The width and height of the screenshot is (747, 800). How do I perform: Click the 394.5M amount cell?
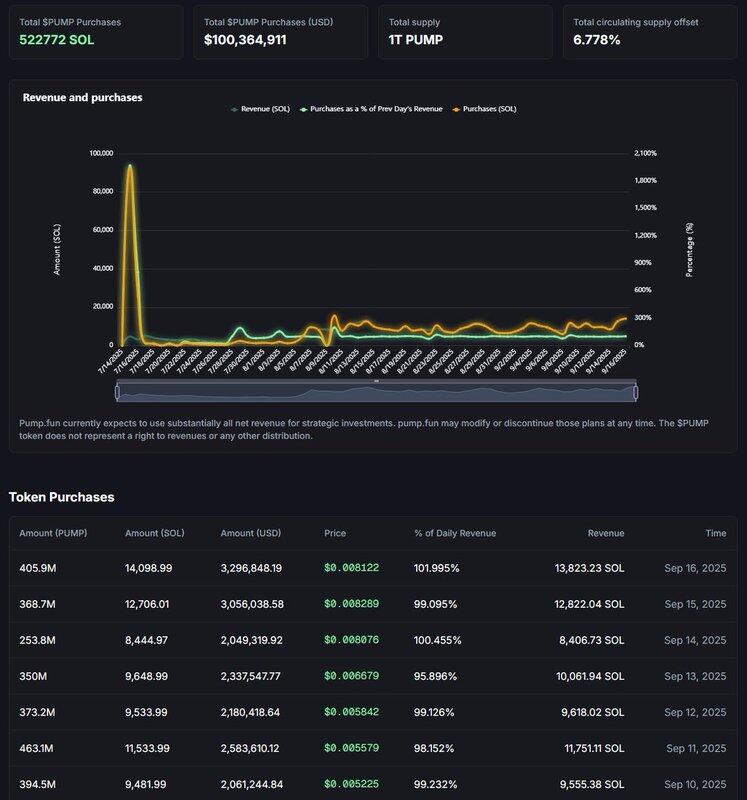tap(37, 784)
